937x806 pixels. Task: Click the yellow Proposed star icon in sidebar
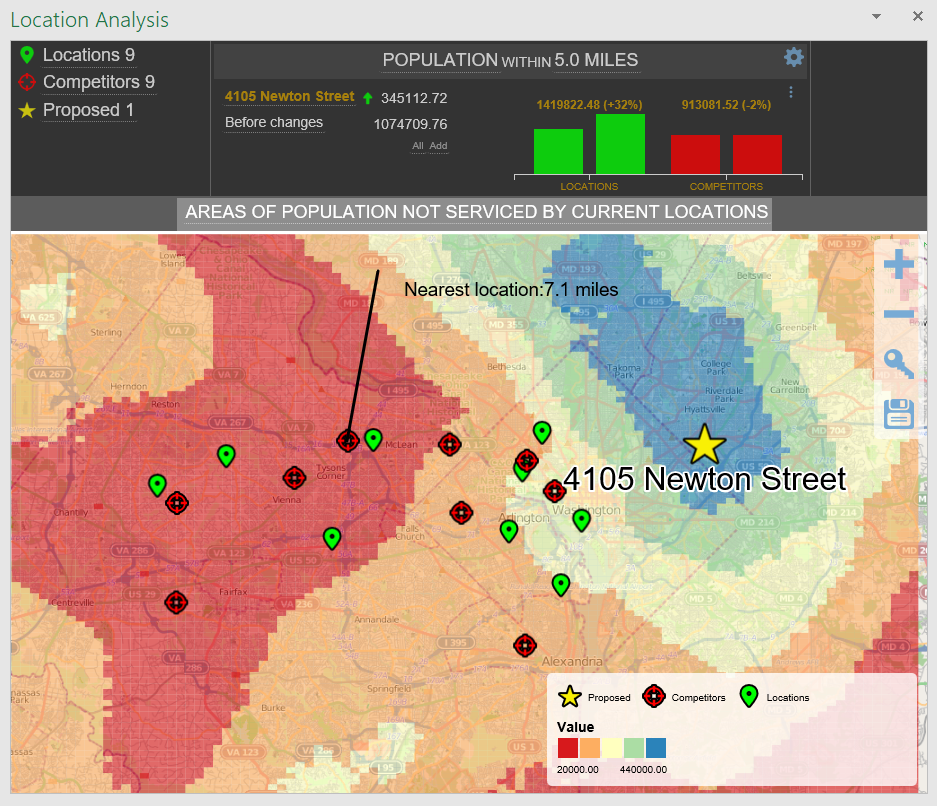point(27,110)
